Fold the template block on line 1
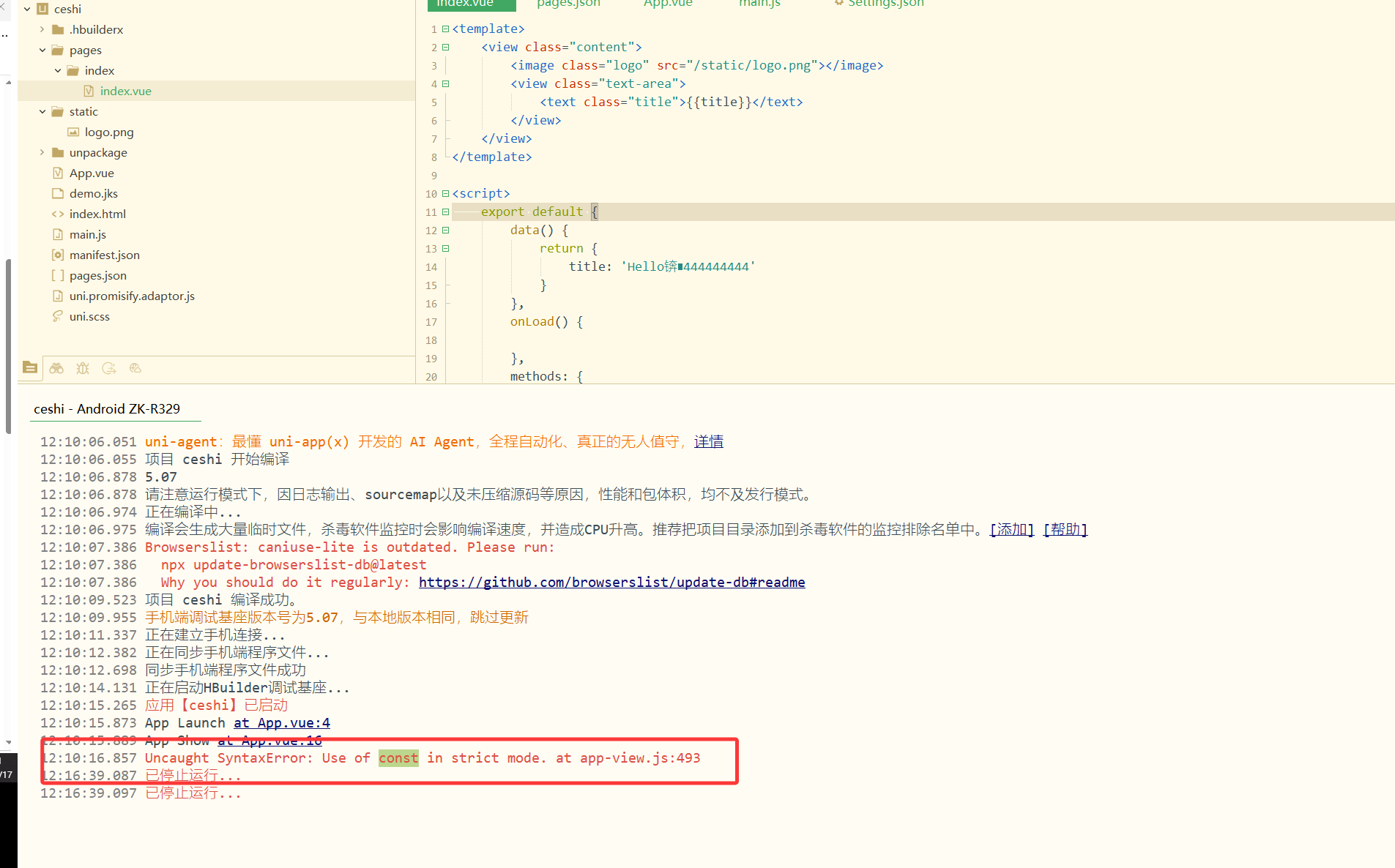The height and width of the screenshot is (868, 1395). [x=445, y=29]
